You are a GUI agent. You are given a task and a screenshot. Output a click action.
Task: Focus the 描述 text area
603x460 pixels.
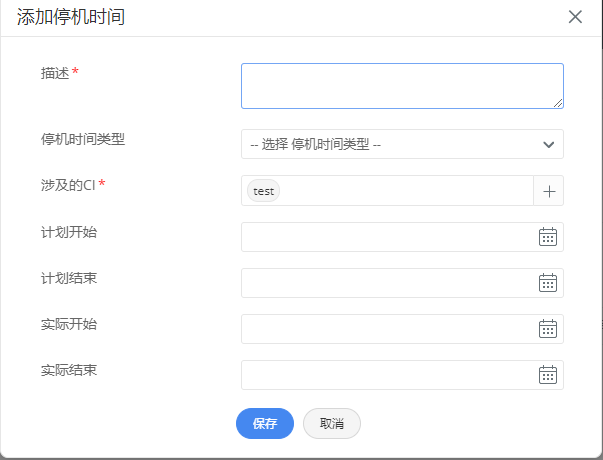pyautogui.click(x=402, y=86)
